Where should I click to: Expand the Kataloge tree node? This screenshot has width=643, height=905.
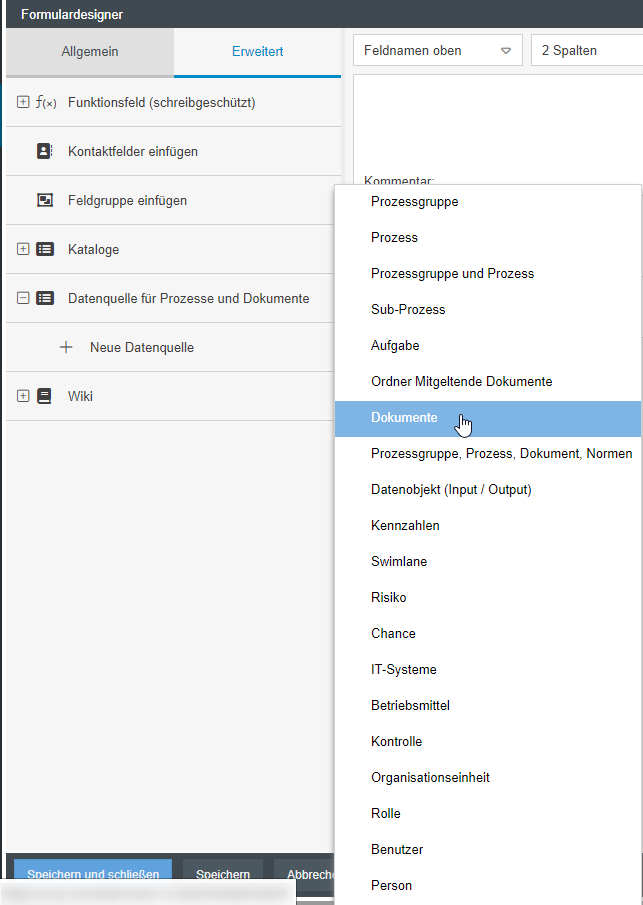tap(23, 249)
